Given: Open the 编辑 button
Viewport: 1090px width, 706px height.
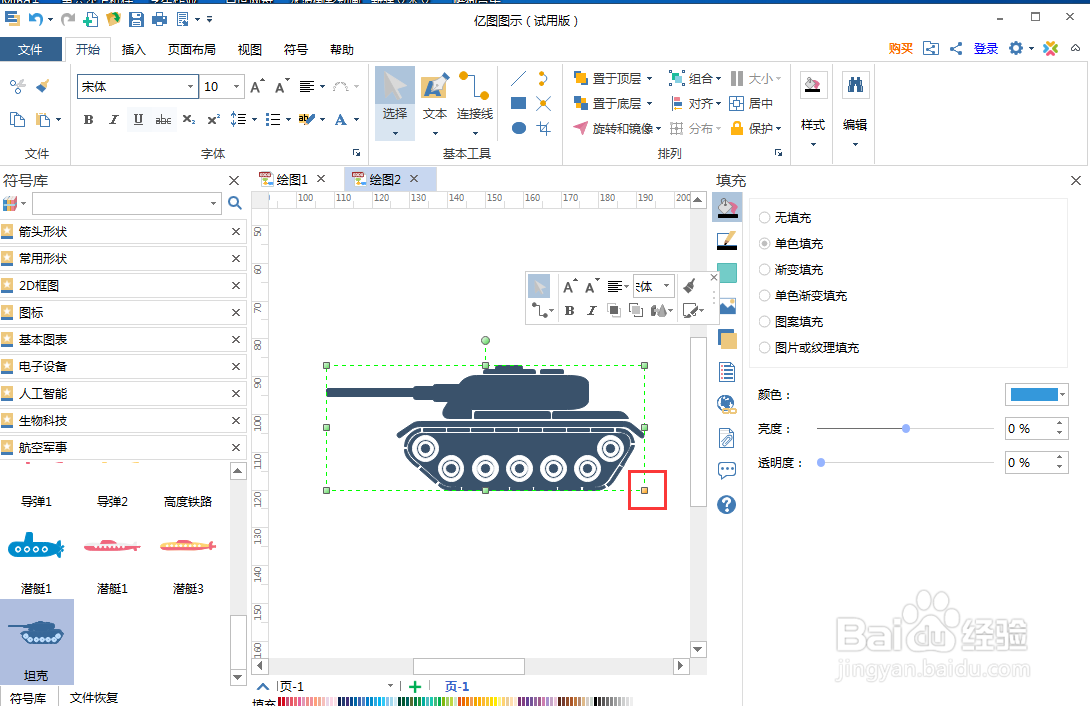Looking at the screenshot, I should click(x=855, y=108).
